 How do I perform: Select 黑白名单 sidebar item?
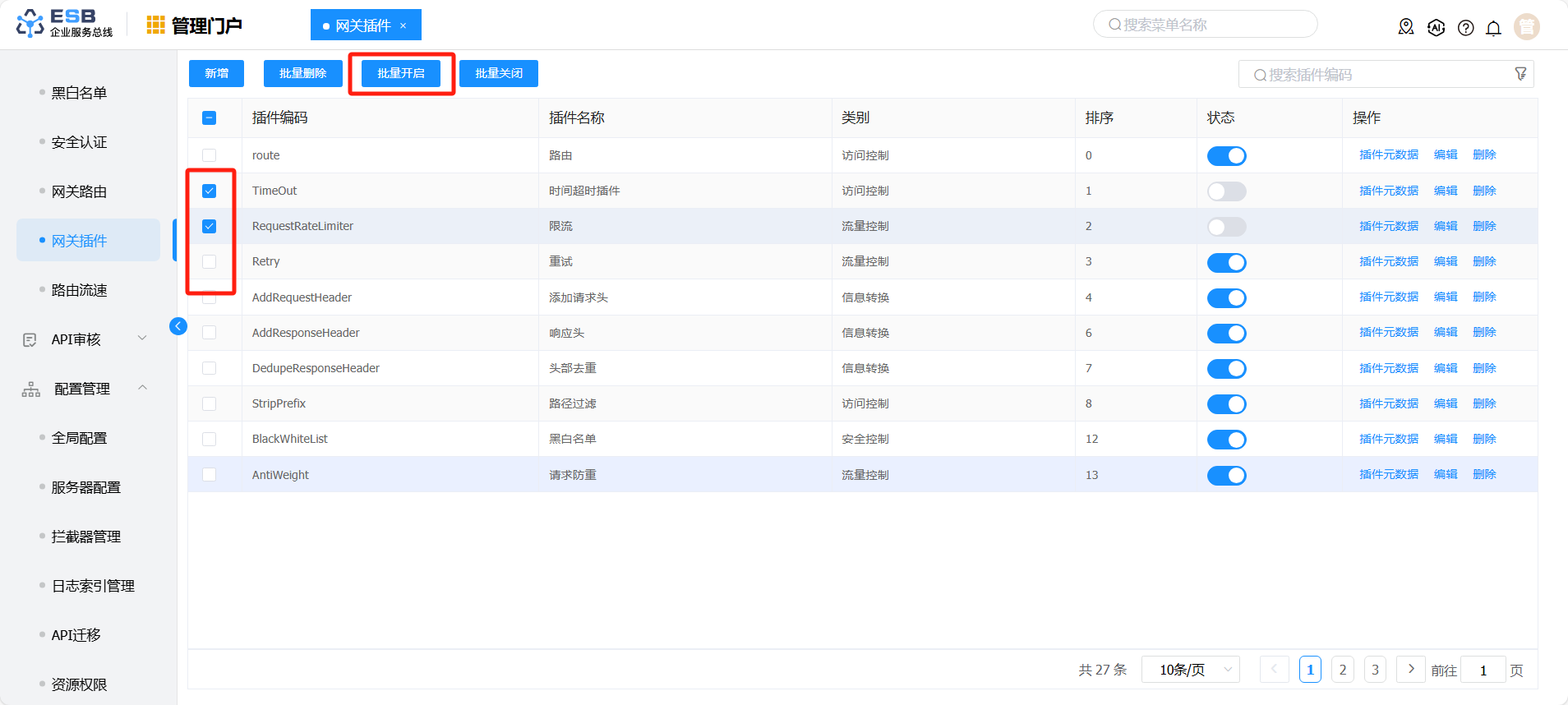pyautogui.click(x=79, y=93)
